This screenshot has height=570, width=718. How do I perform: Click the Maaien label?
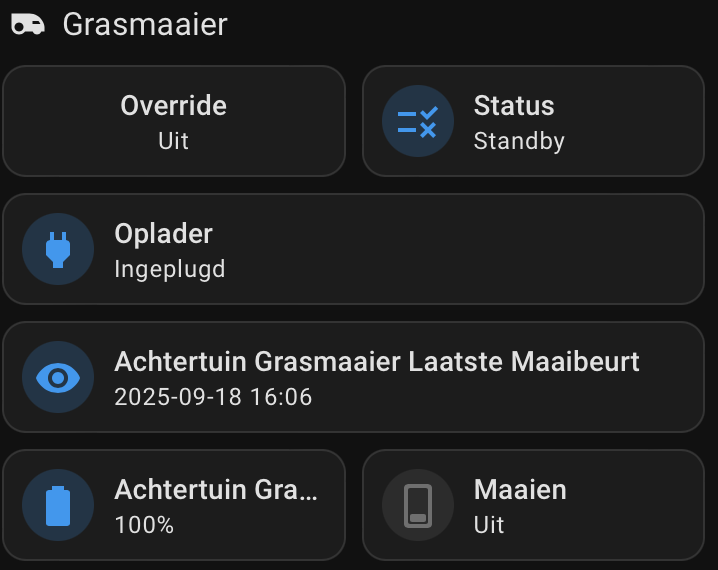[520, 490]
